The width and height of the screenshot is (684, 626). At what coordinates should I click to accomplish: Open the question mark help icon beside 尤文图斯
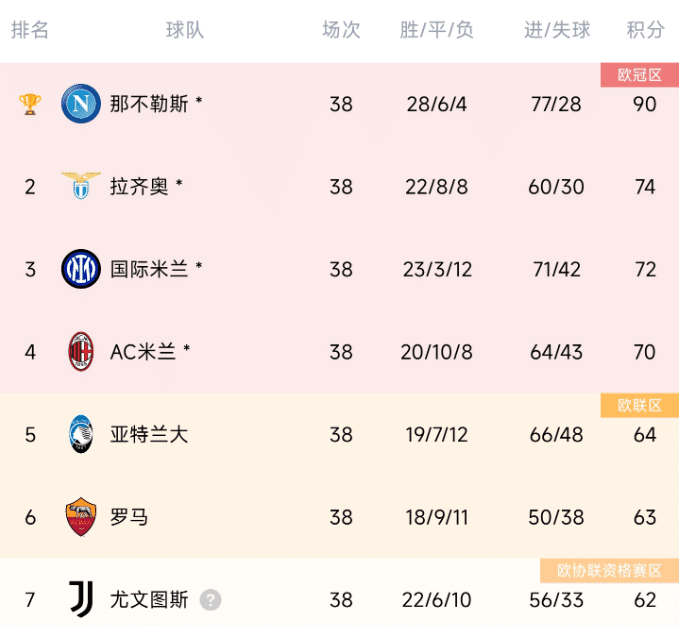tap(210, 600)
